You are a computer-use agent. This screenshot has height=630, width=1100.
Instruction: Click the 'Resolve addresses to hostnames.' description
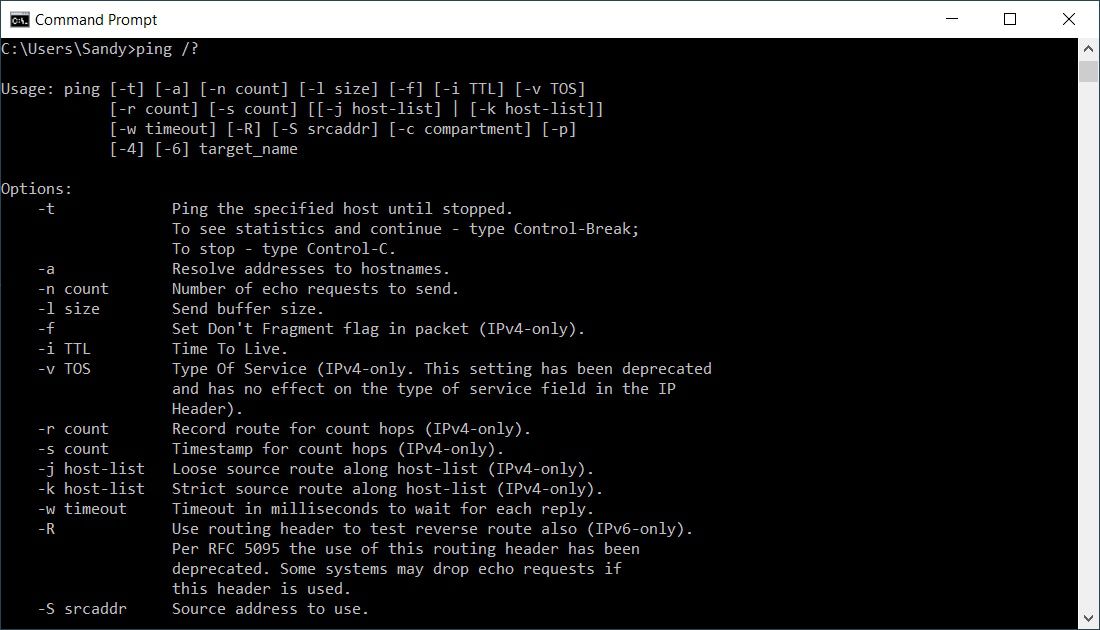[x=311, y=269]
